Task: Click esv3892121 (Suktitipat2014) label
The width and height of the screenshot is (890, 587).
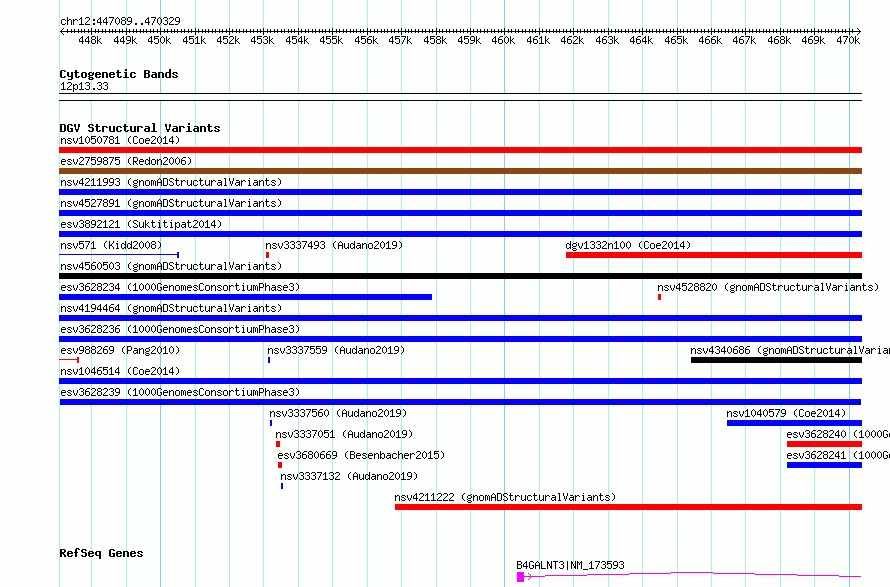Action: pos(141,224)
